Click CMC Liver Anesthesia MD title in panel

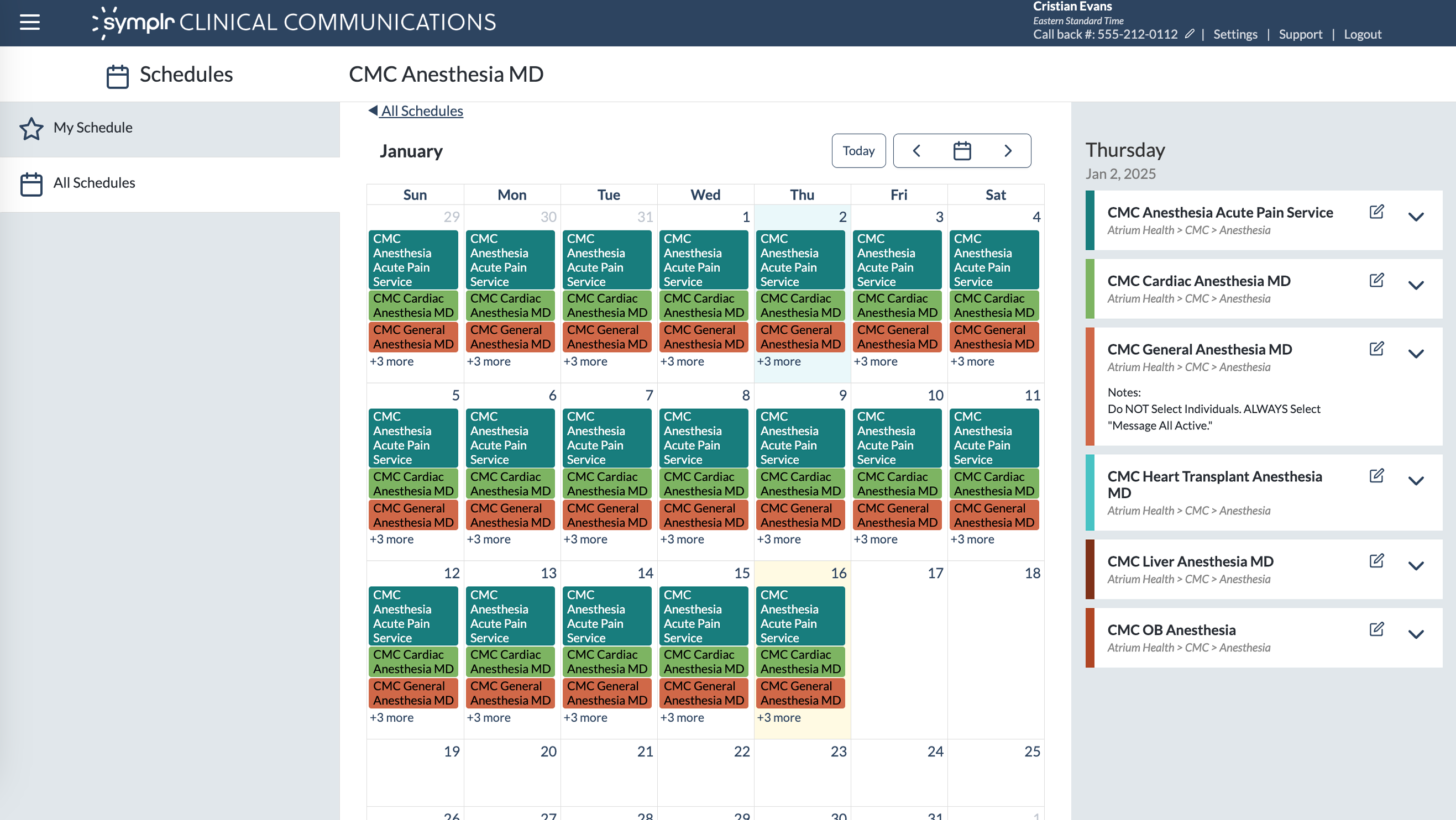[x=1190, y=562]
